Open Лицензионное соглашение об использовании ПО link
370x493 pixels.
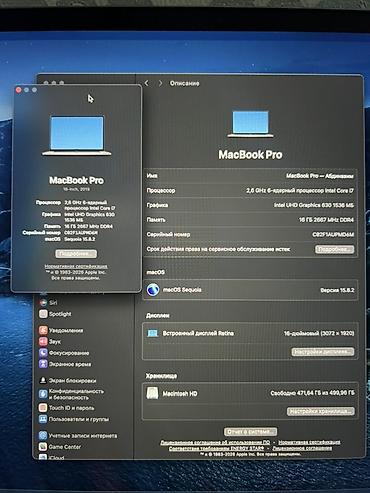tap(215, 442)
